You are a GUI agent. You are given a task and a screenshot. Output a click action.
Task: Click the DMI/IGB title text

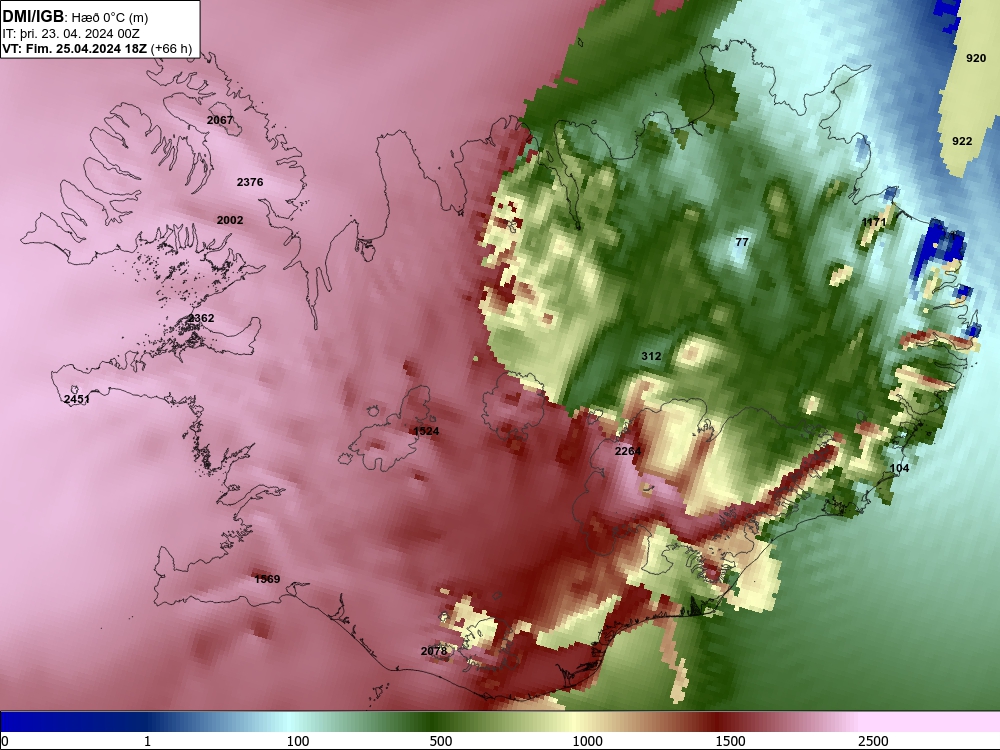[33, 17]
